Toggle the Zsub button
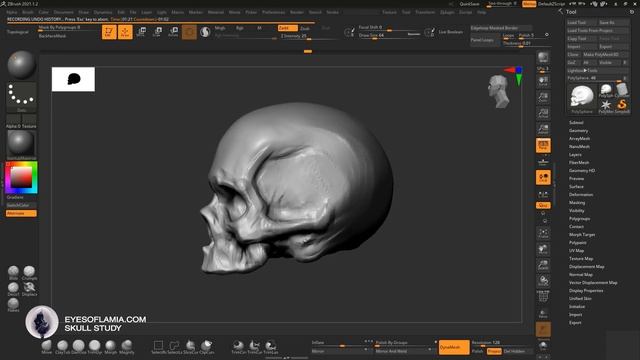Viewport: 640px width, 360px height. pyautogui.click(x=305, y=29)
